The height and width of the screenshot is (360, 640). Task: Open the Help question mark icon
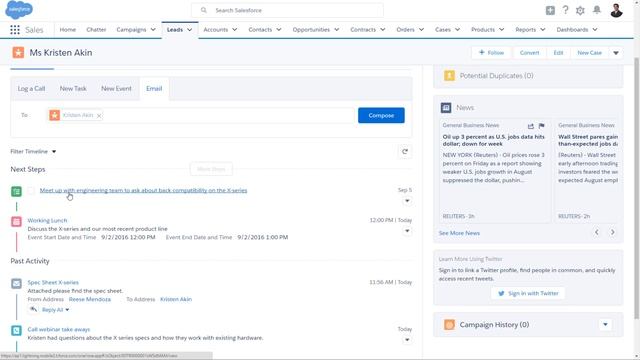point(565,10)
